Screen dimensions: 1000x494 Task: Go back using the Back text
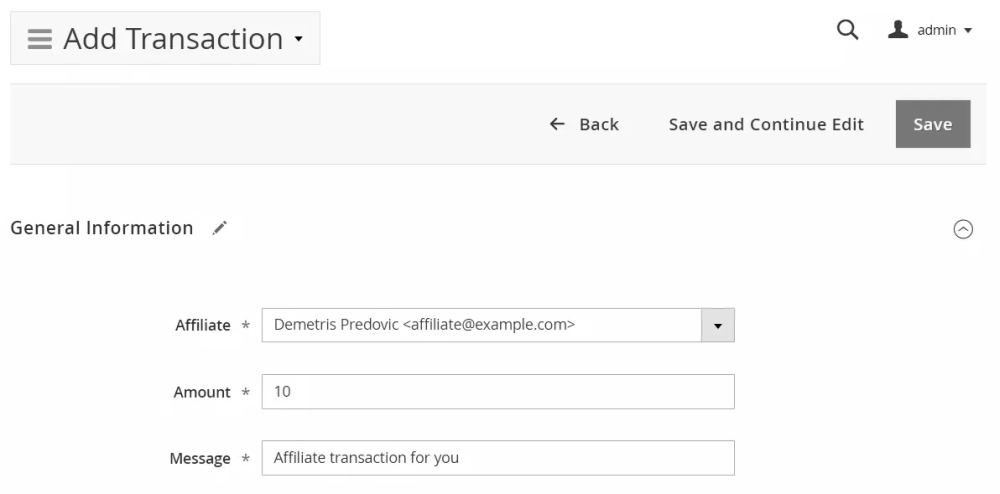(599, 124)
